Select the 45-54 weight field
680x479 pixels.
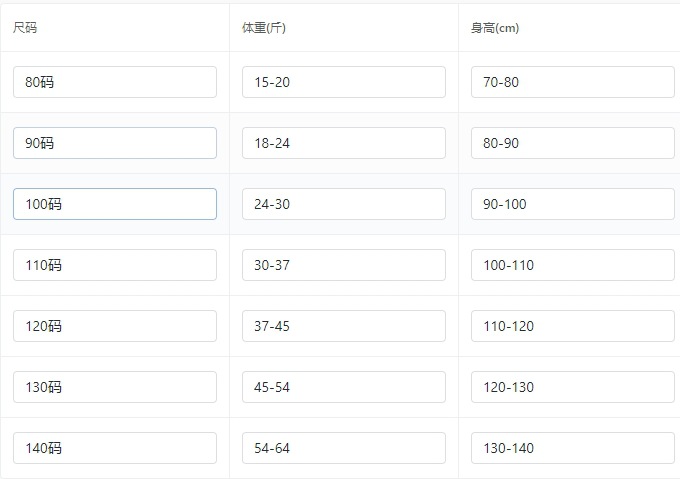pos(344,387)
